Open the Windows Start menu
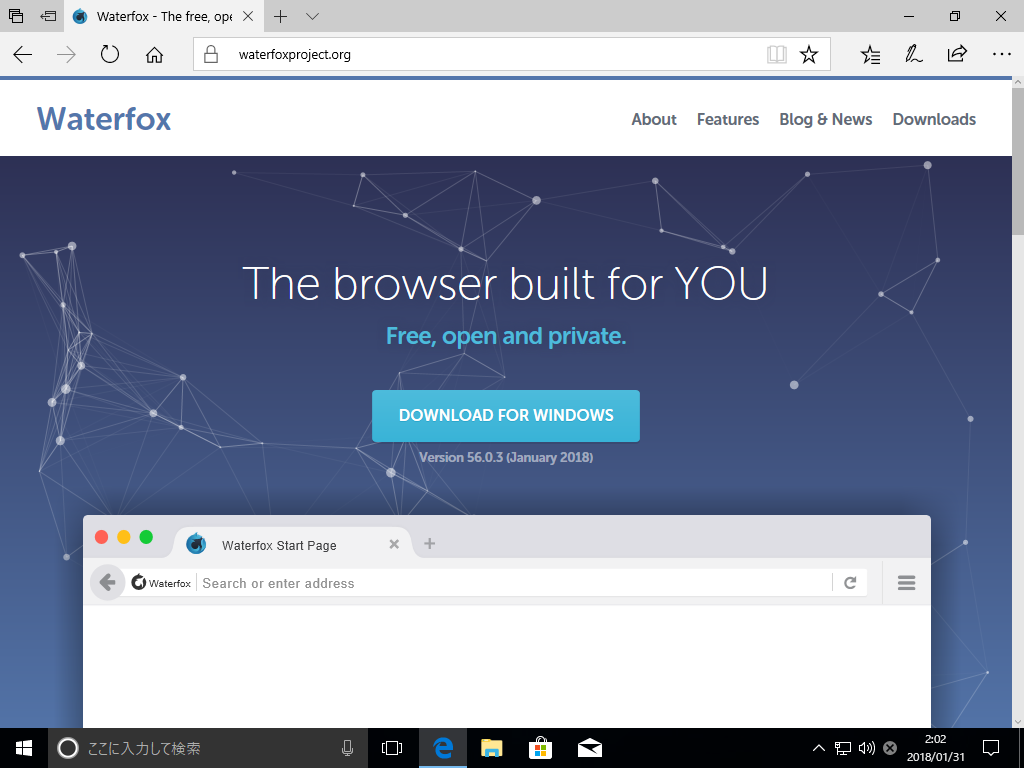The height and width of the screenshot is (768, 1024). click(24, 748)
